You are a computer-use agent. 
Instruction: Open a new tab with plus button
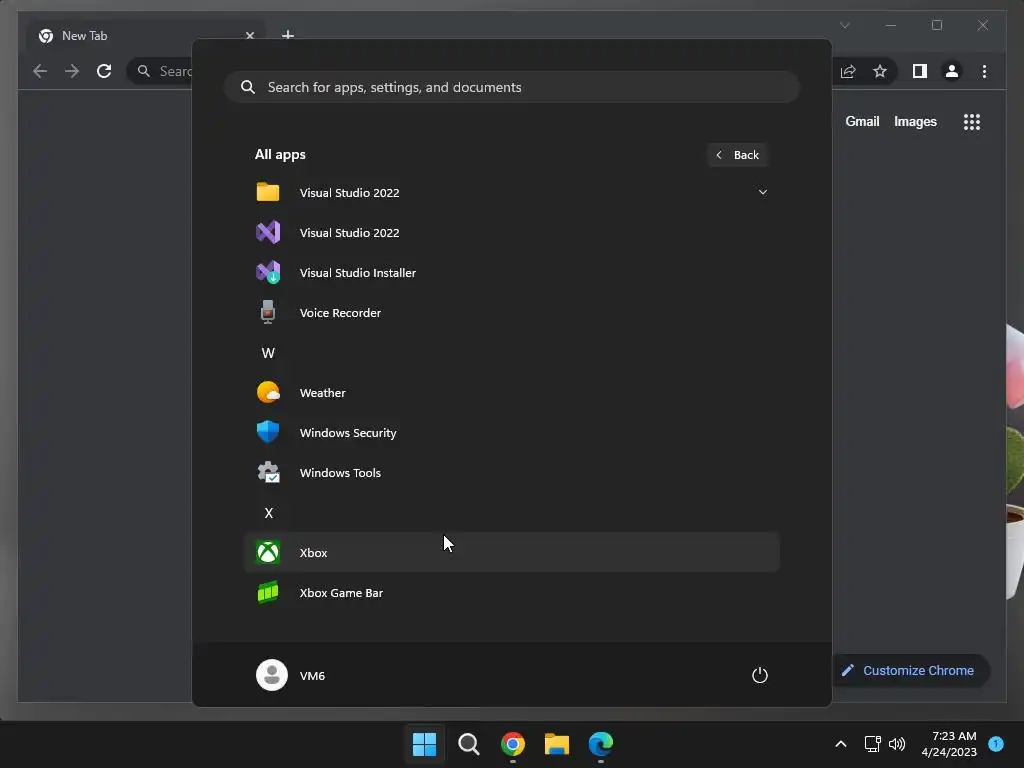pos(287,35)
